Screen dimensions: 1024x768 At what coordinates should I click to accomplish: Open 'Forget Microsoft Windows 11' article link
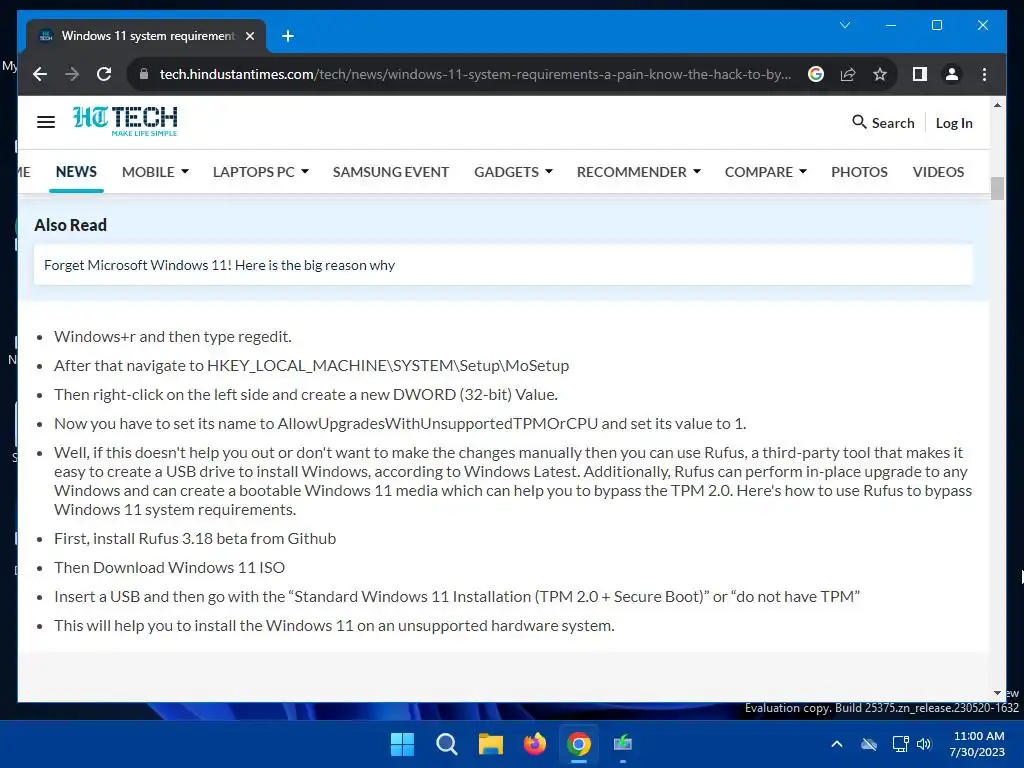219,265
